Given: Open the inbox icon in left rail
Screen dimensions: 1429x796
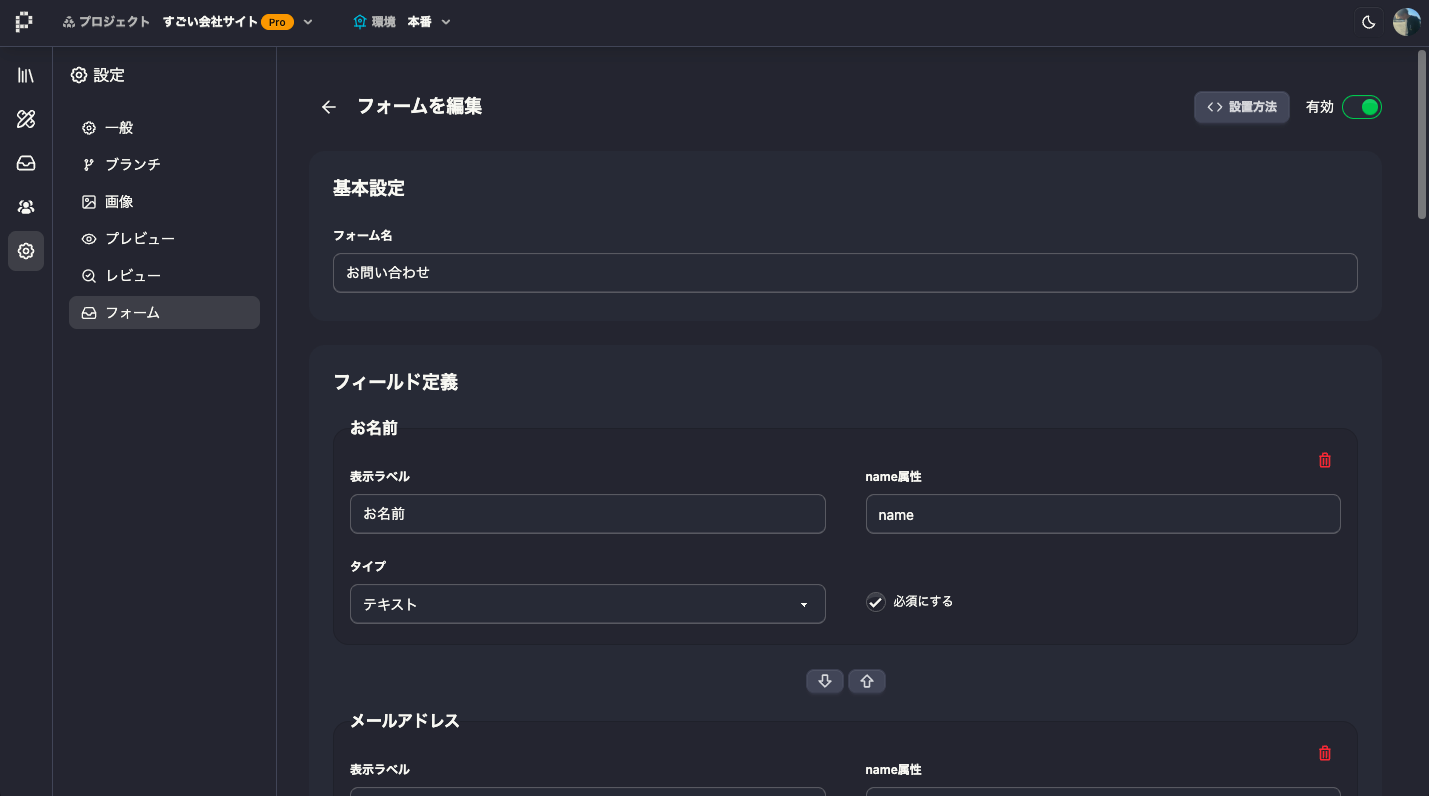Looking at the screenshot, I should click(x=26, y=163).
